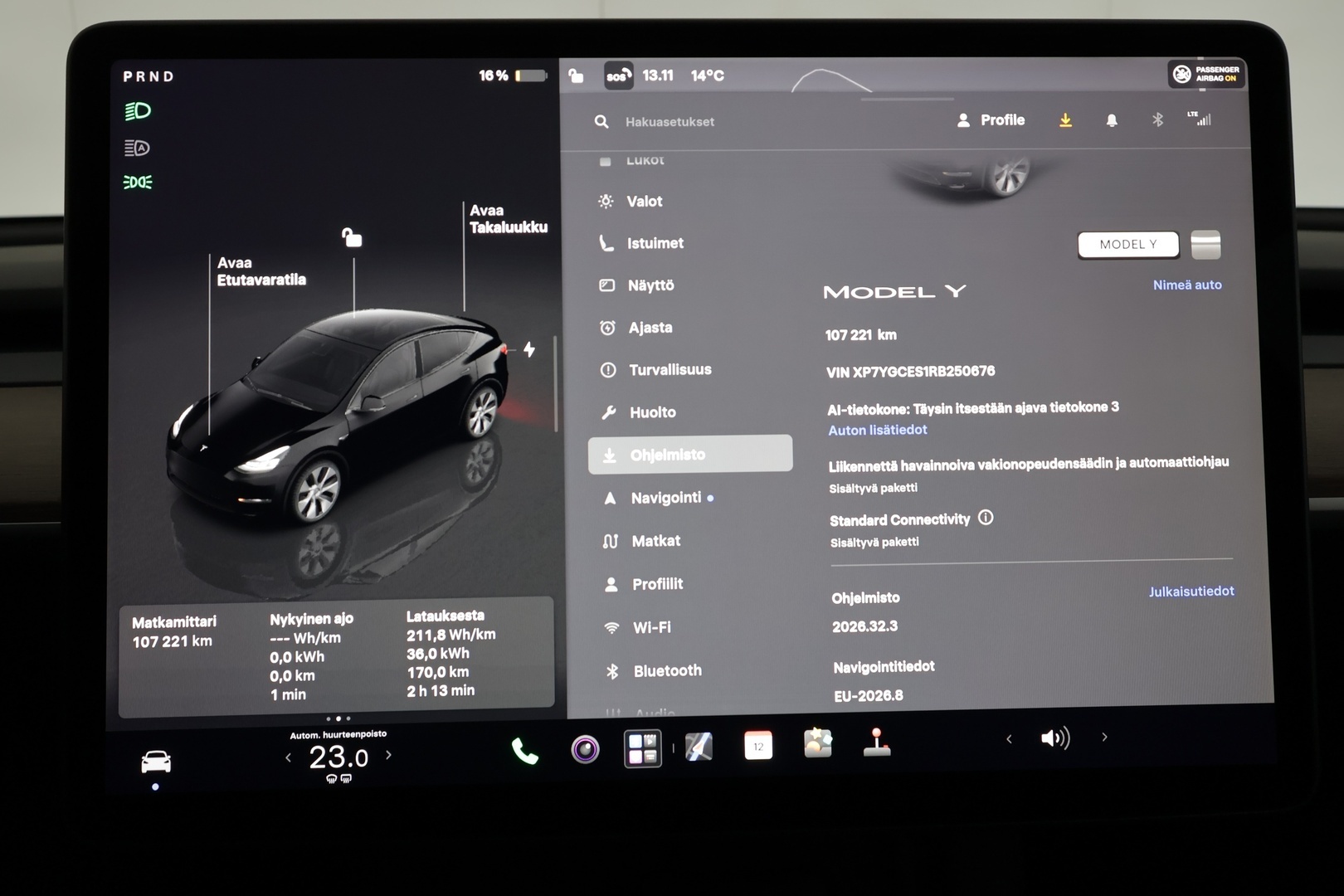Click the Nimeä auto link

[1187, 285]
